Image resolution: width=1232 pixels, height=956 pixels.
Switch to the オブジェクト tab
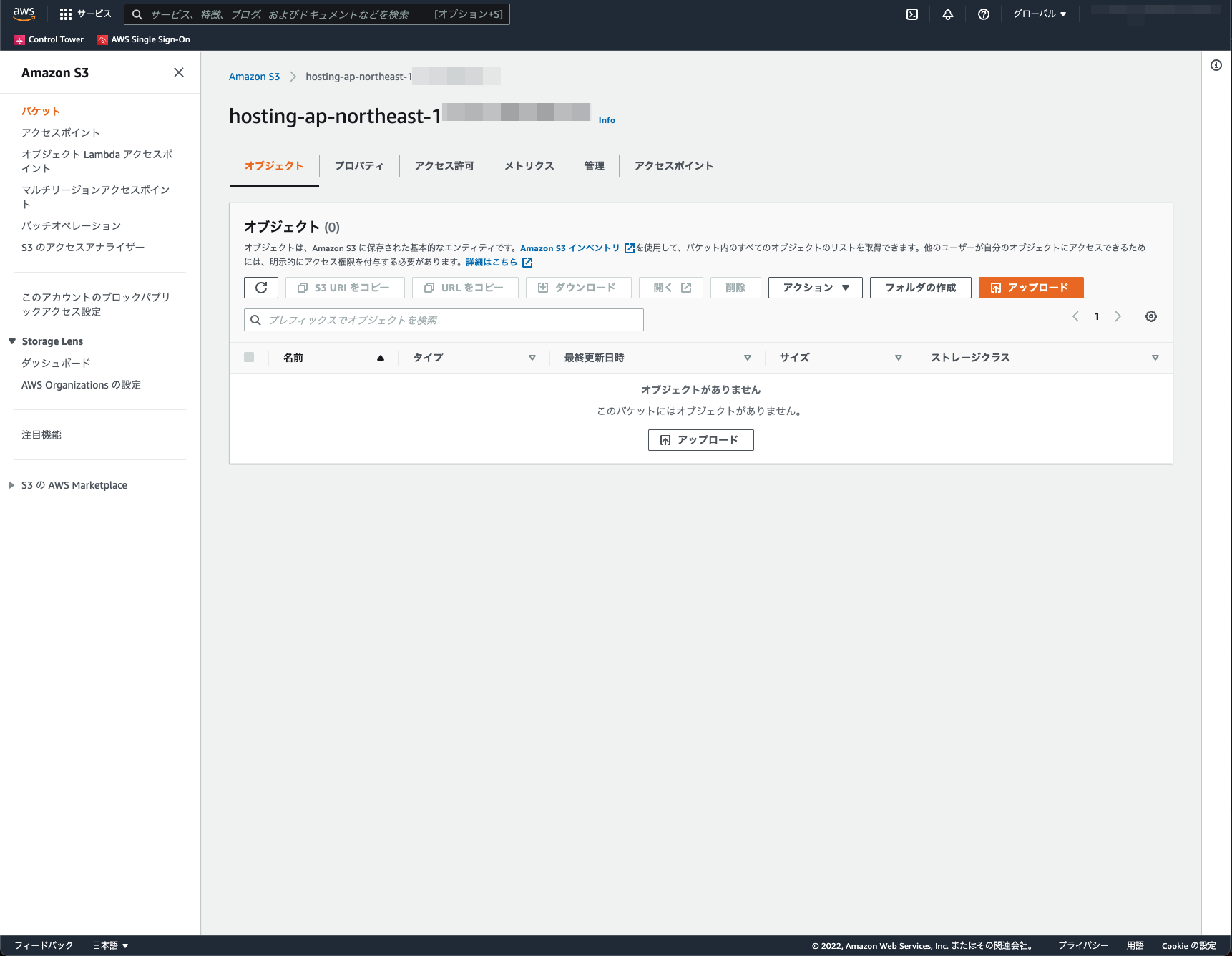(x=274, y=166)
